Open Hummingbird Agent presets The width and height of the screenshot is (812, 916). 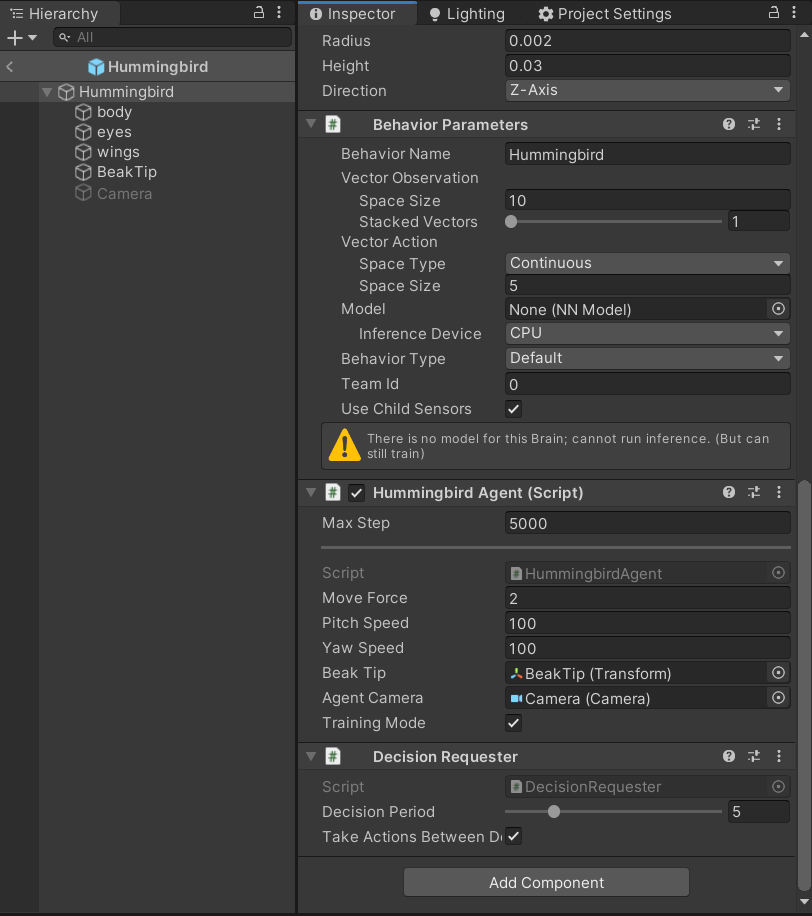tap(754, 492)
